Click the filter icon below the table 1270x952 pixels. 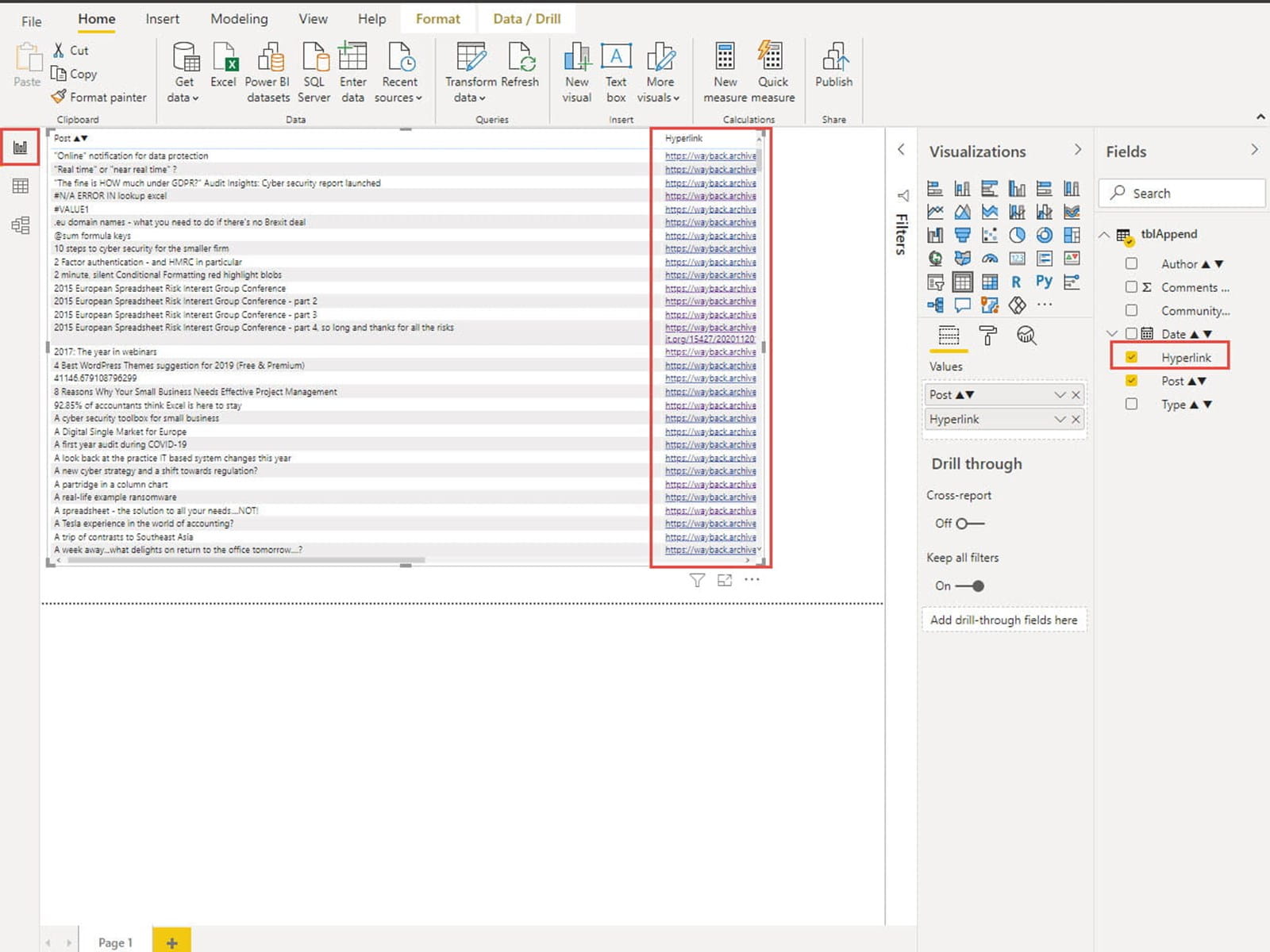(x=697, y=581)
